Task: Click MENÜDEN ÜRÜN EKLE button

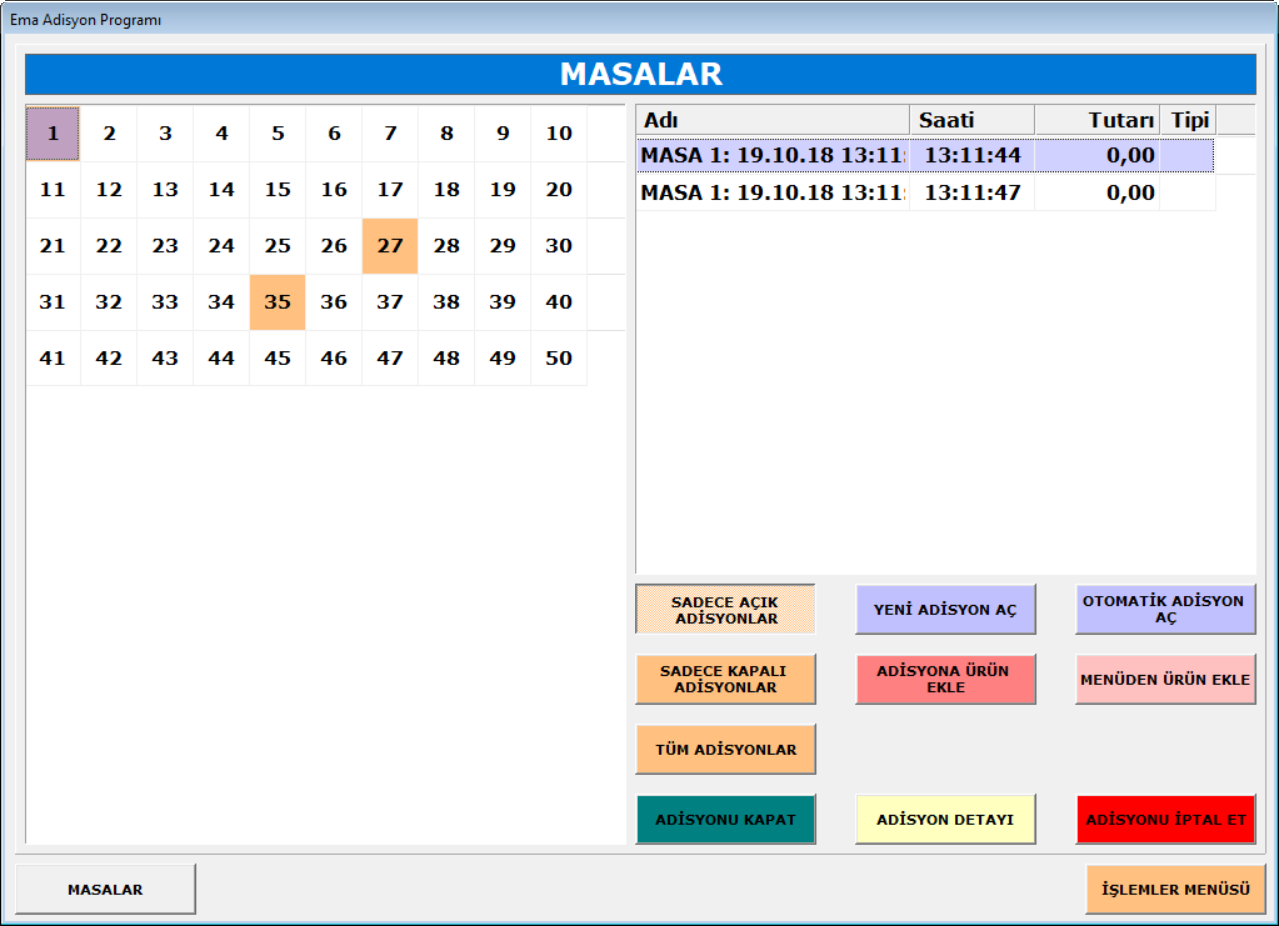Action: [1165, 680]
